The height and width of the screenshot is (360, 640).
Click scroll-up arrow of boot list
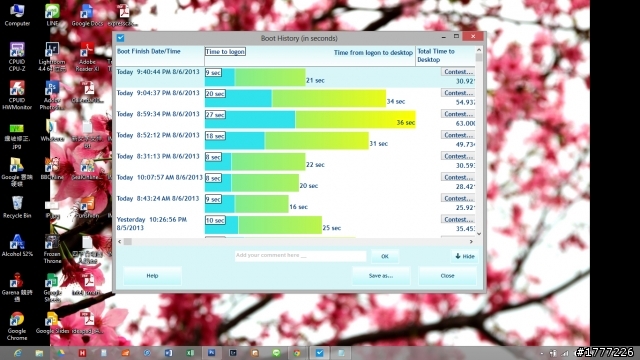point(479,49)
